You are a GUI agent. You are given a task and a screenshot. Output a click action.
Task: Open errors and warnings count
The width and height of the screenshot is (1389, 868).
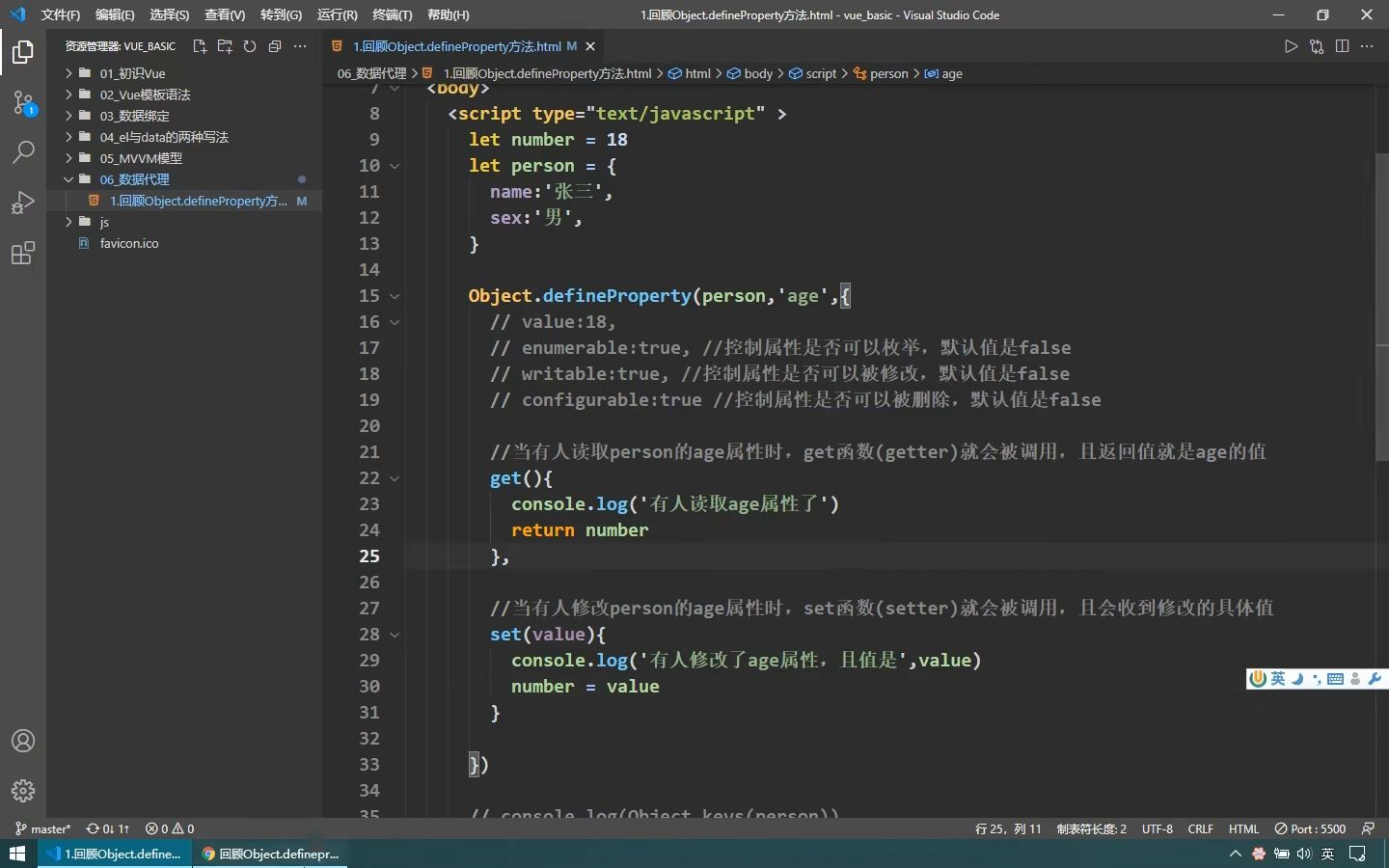(x=170, y=828)
